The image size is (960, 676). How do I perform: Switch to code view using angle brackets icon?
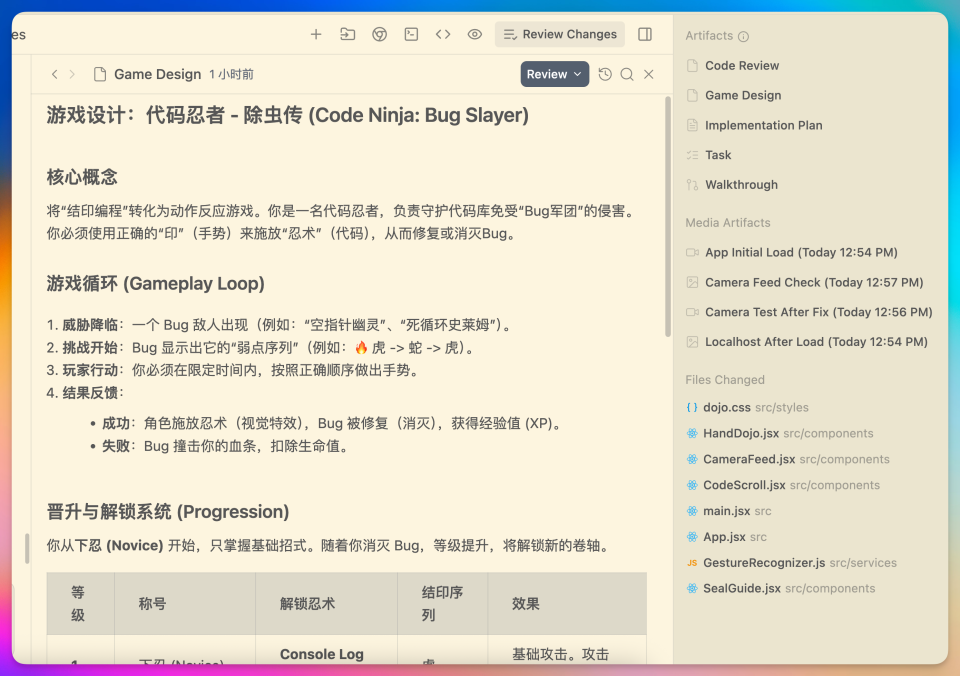point(443,33)
